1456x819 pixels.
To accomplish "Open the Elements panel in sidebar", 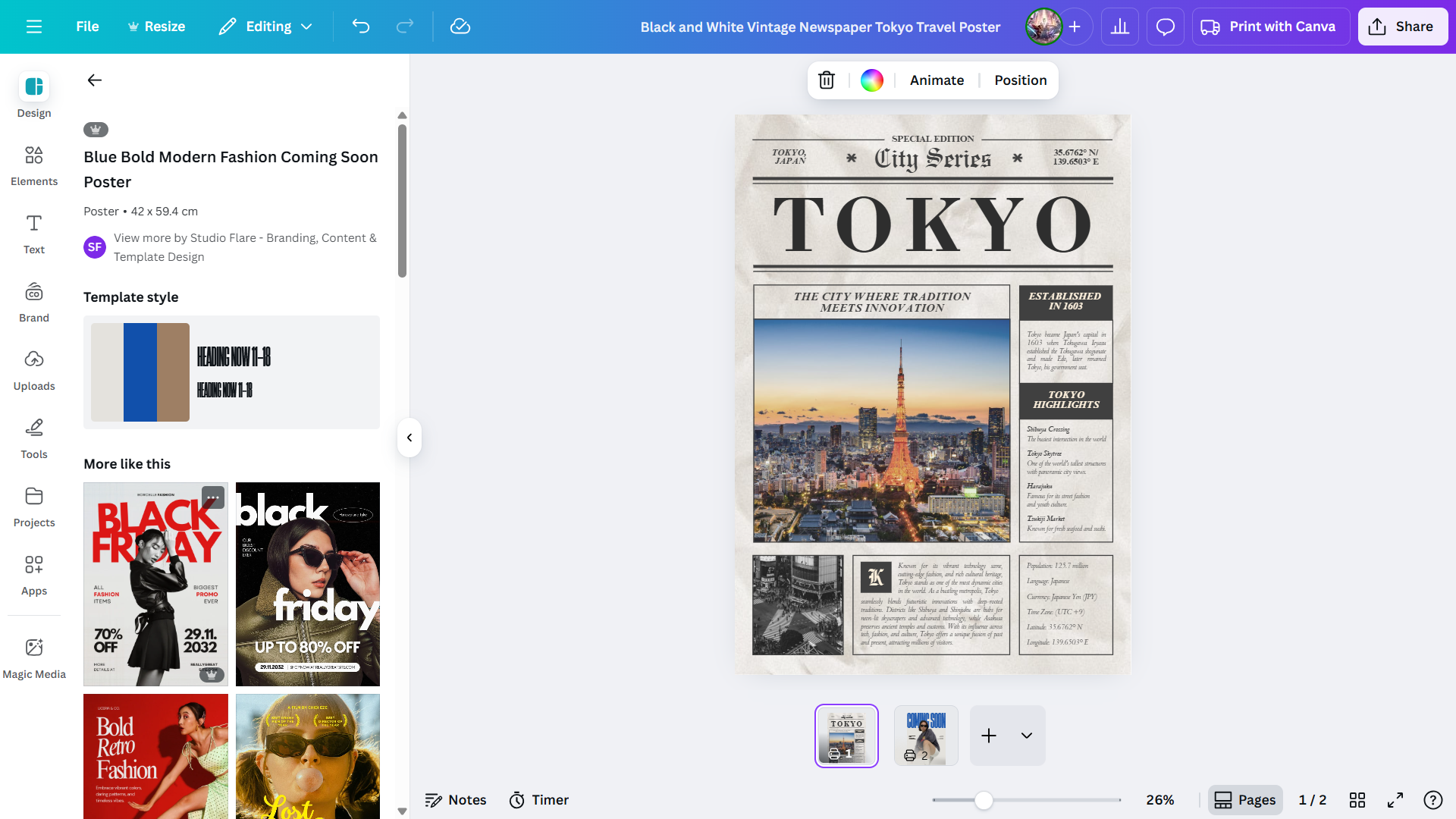I will click(34, 165).
